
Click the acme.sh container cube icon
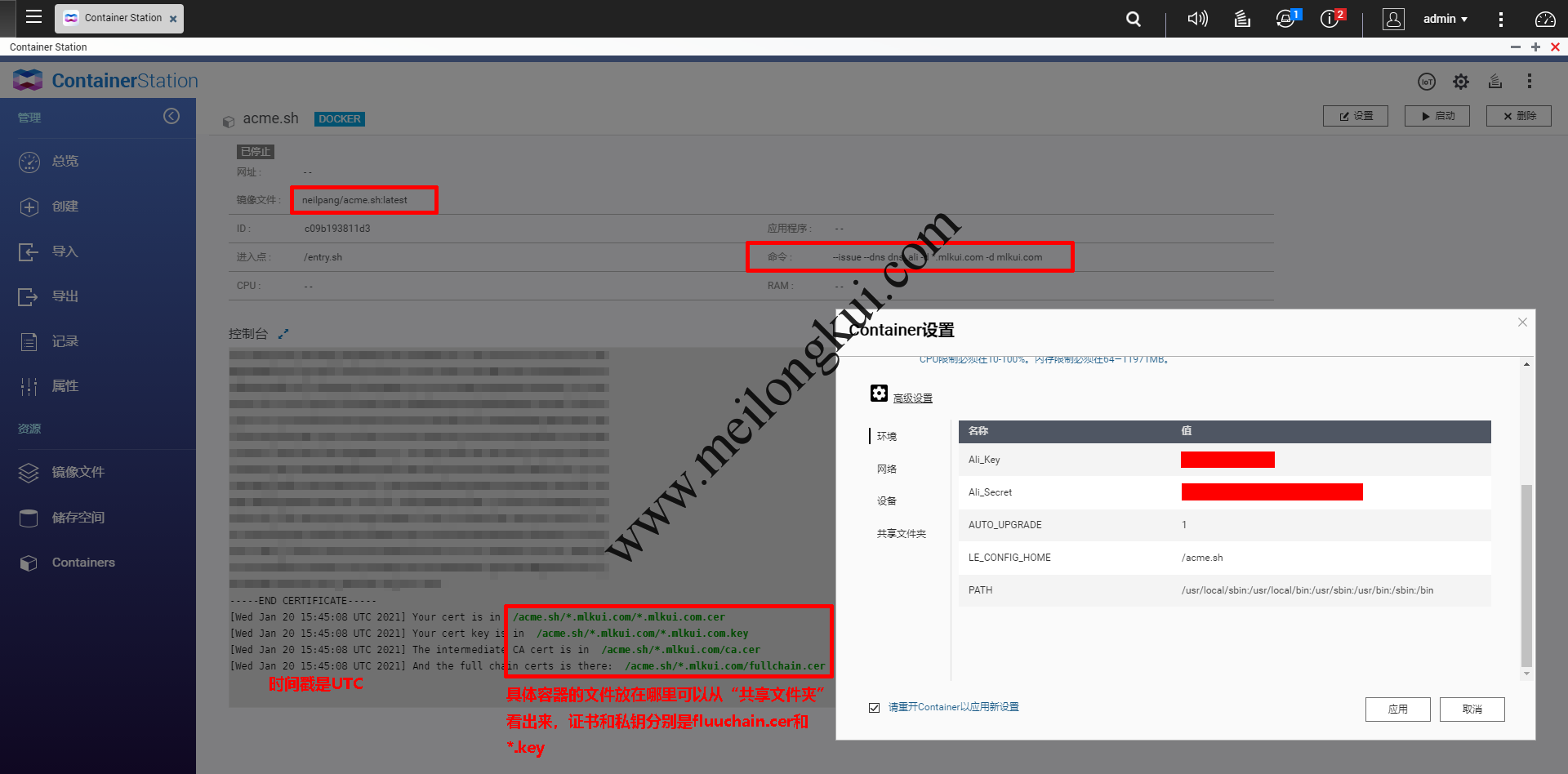point(229,122)
